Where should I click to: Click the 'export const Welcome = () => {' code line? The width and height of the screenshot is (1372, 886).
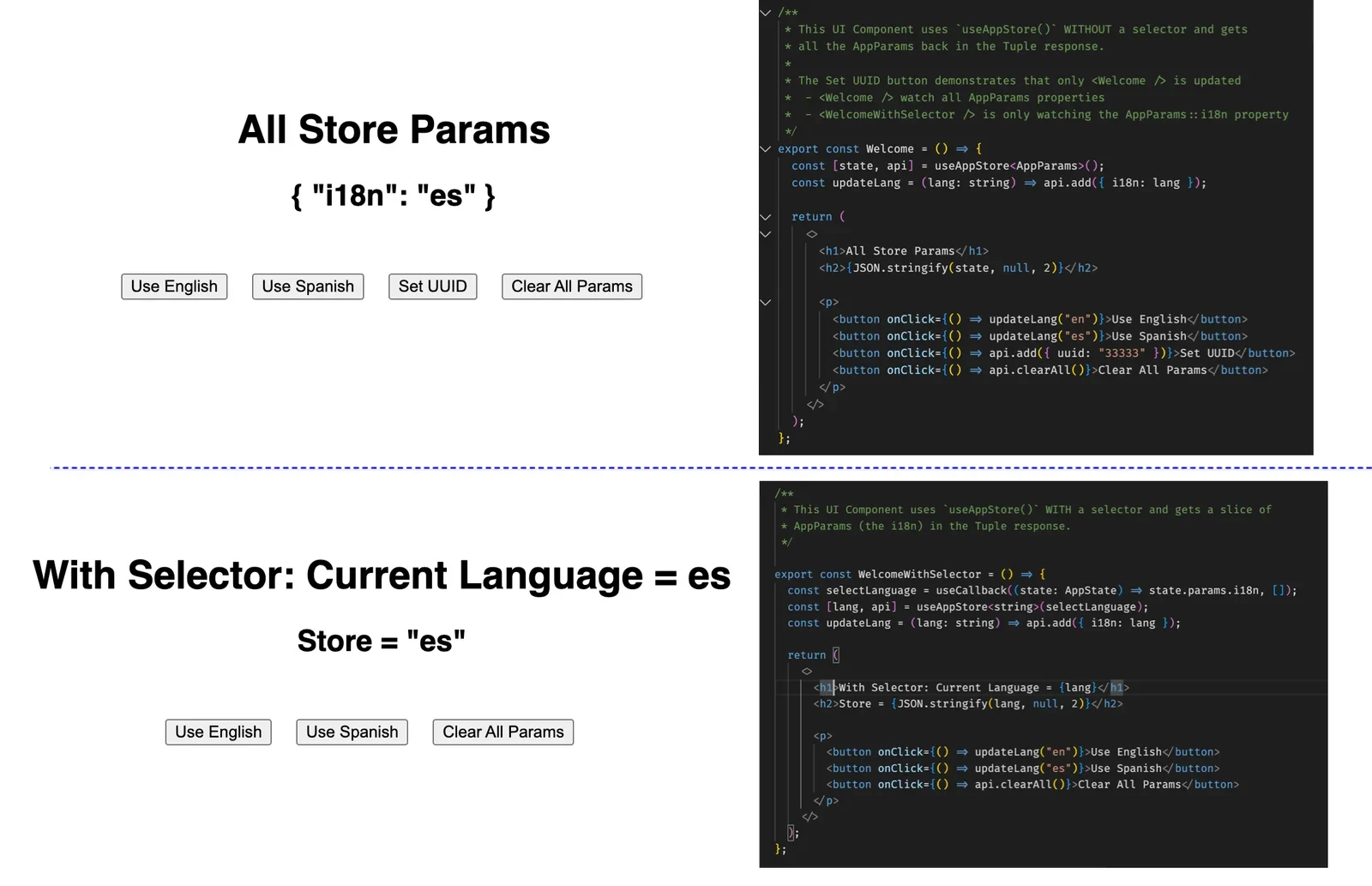880,148
